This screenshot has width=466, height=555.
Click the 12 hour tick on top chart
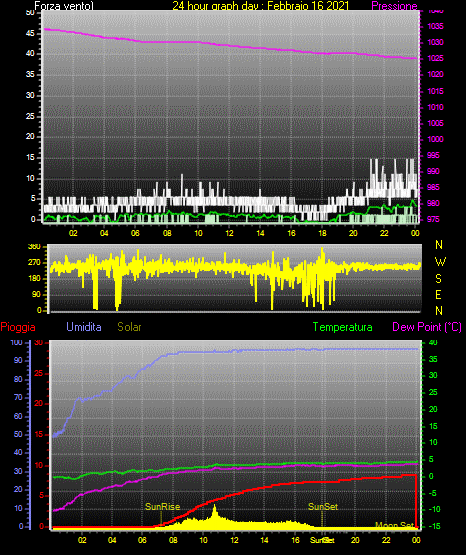229,233
